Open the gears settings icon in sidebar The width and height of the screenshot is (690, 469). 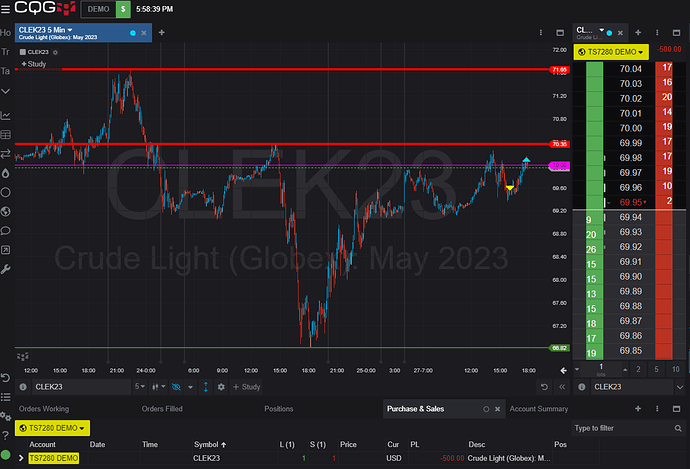pos(6,416)
